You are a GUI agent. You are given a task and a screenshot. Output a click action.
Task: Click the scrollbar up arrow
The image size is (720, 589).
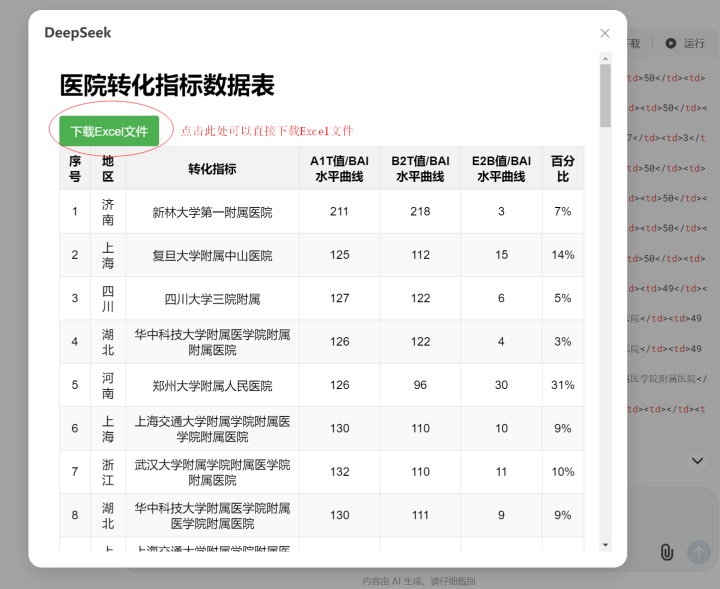605,59
